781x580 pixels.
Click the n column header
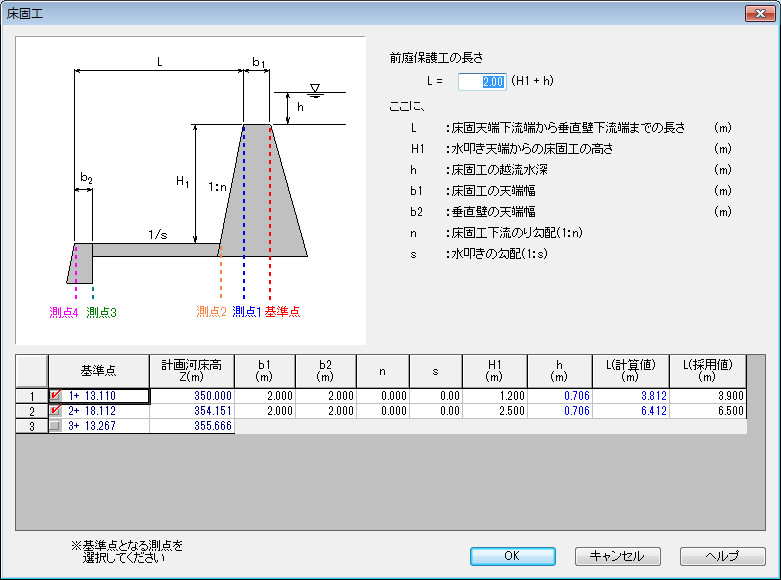383,371
